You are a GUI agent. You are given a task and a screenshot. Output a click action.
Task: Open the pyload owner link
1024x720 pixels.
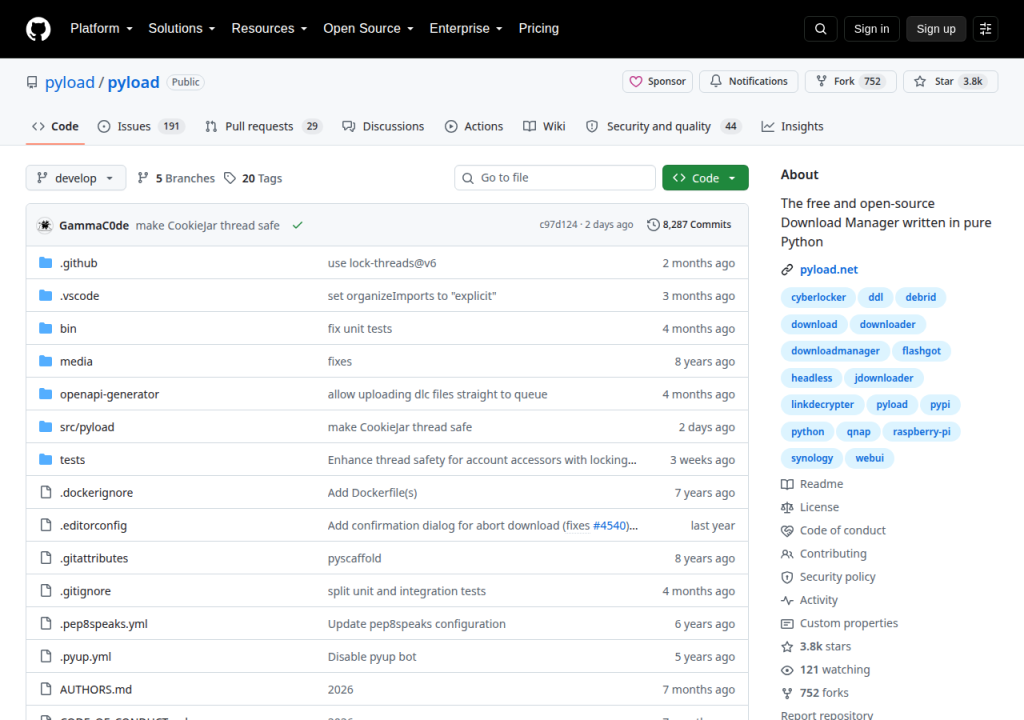(x=70, y=82)
